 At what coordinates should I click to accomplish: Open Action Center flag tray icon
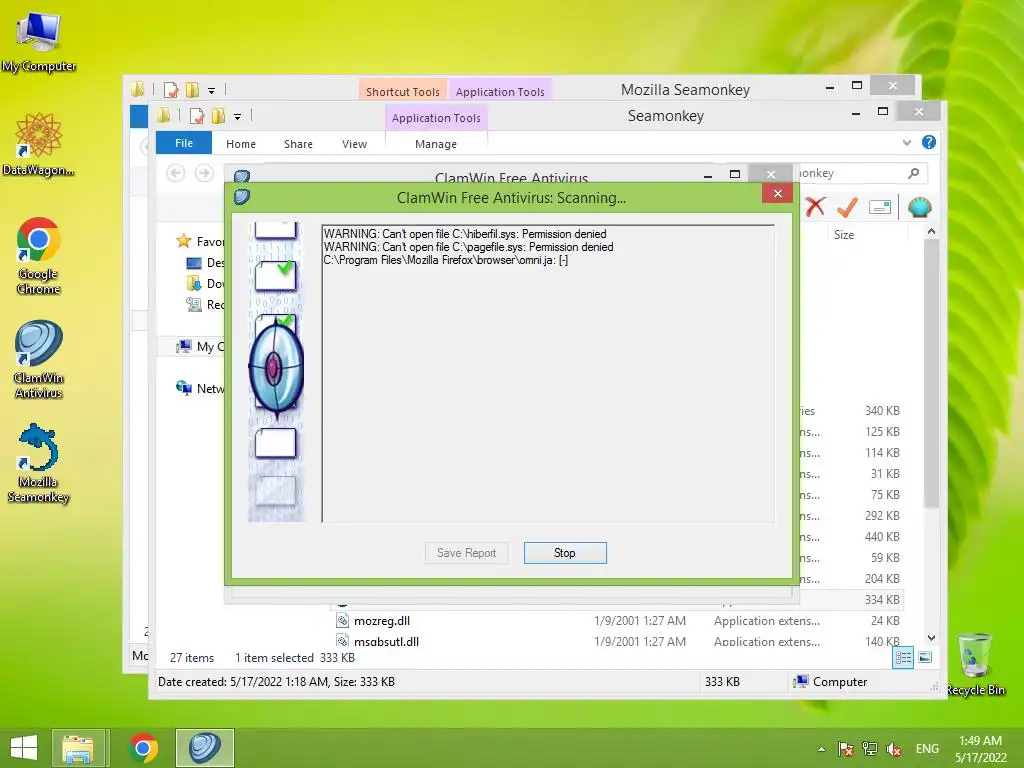pyautogui.click(x=846, y=749)
